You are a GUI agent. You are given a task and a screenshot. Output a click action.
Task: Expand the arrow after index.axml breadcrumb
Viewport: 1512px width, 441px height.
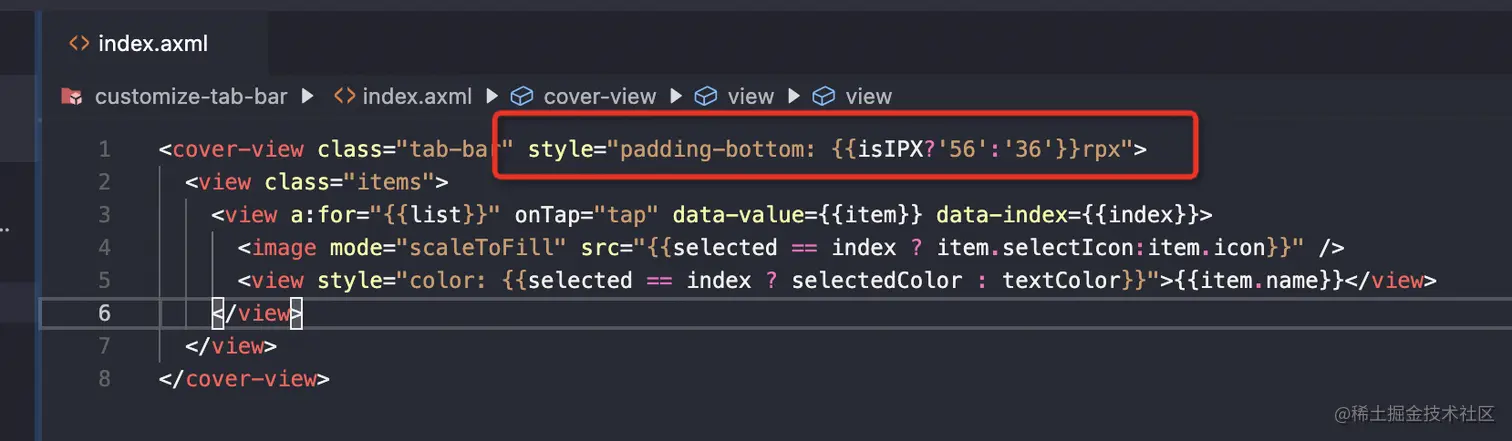(491, 96)
